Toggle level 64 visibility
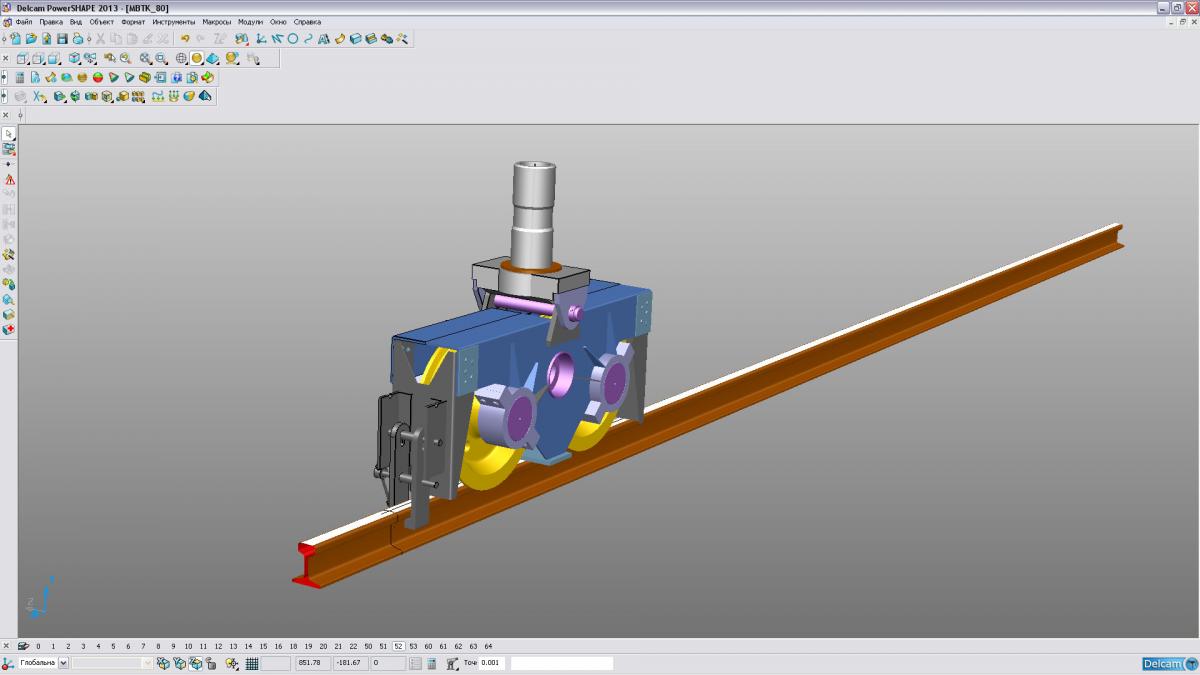The height and width of the screenshot is (675, 1200). [488, 646]
